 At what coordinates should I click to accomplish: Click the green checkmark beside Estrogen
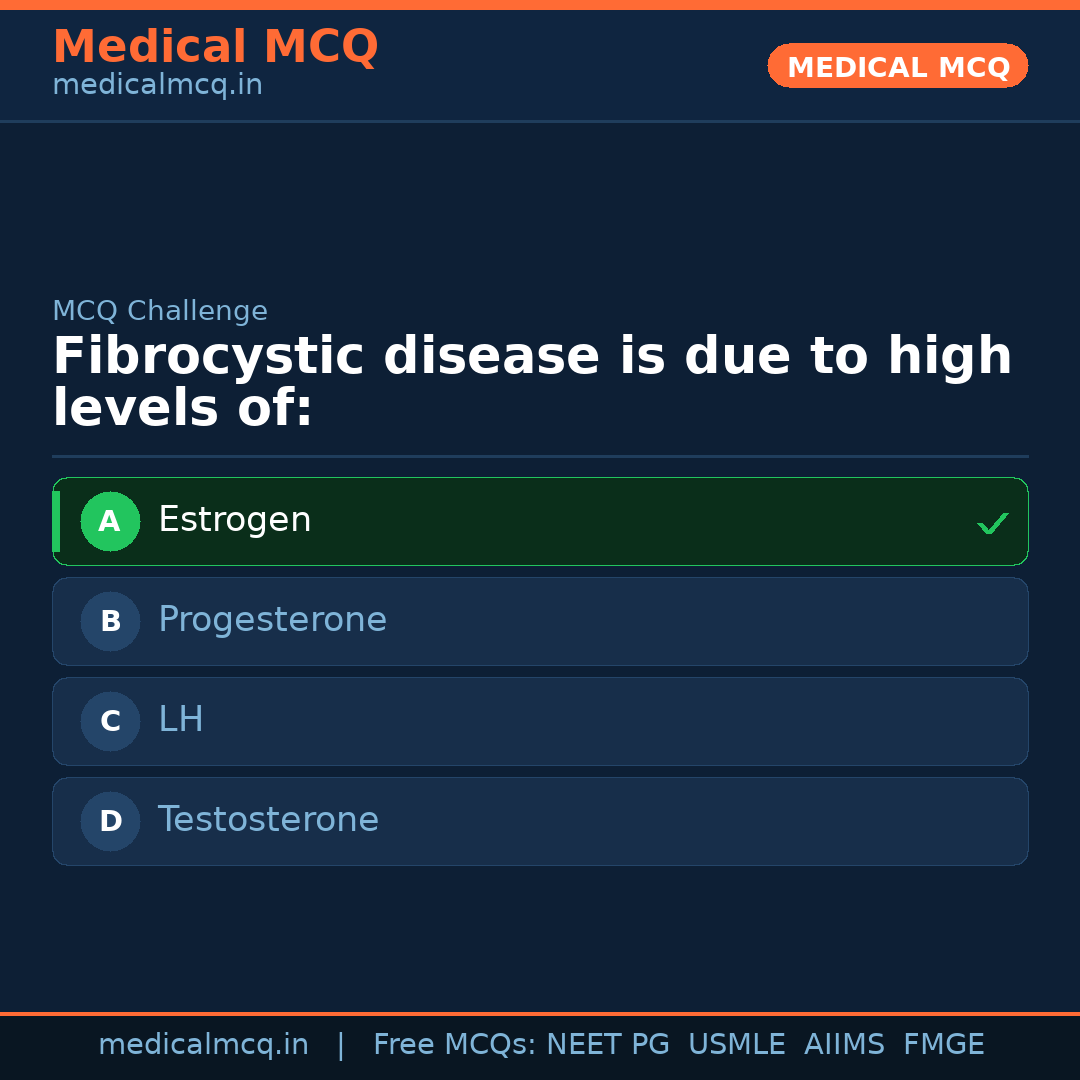point(992,523)
